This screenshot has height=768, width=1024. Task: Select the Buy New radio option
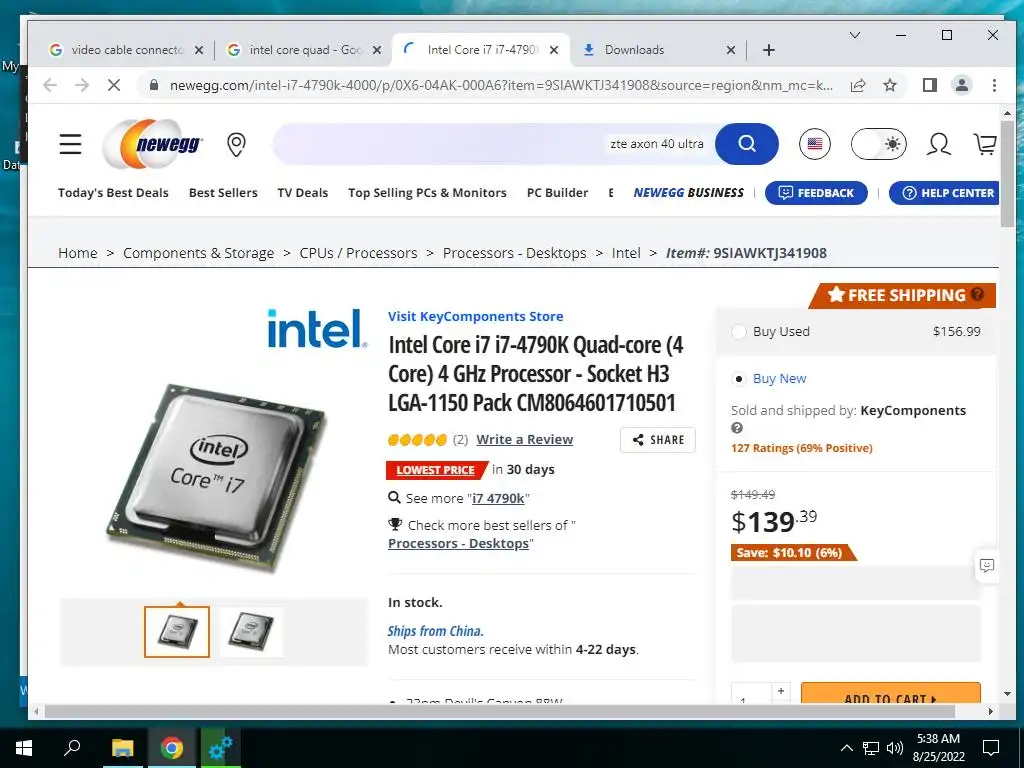click(739, 379)
